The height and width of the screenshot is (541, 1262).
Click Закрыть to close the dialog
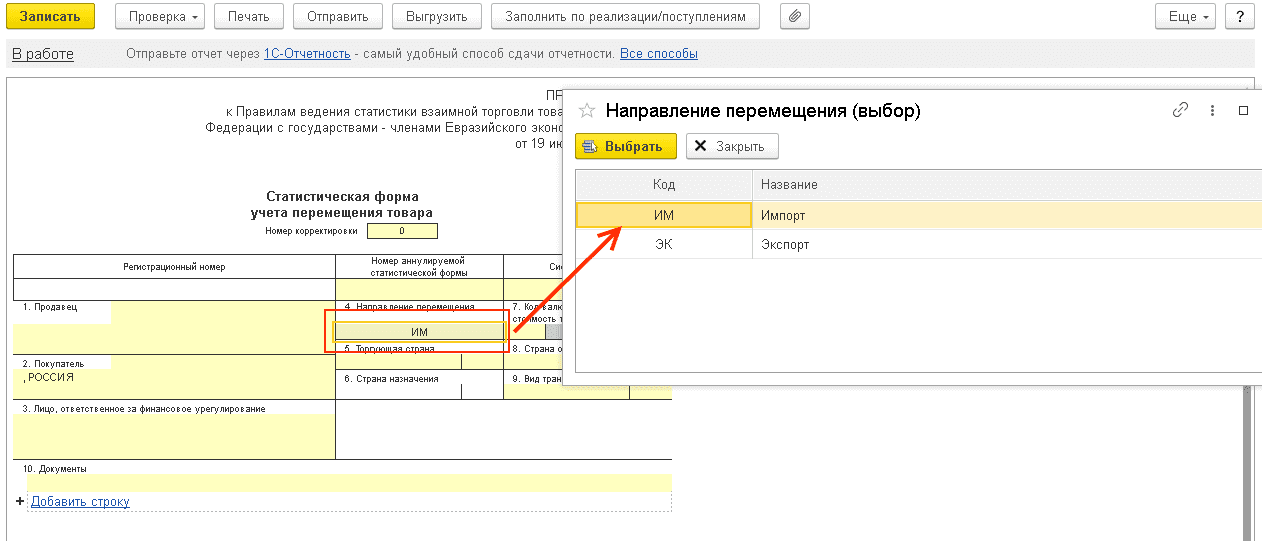732,146
